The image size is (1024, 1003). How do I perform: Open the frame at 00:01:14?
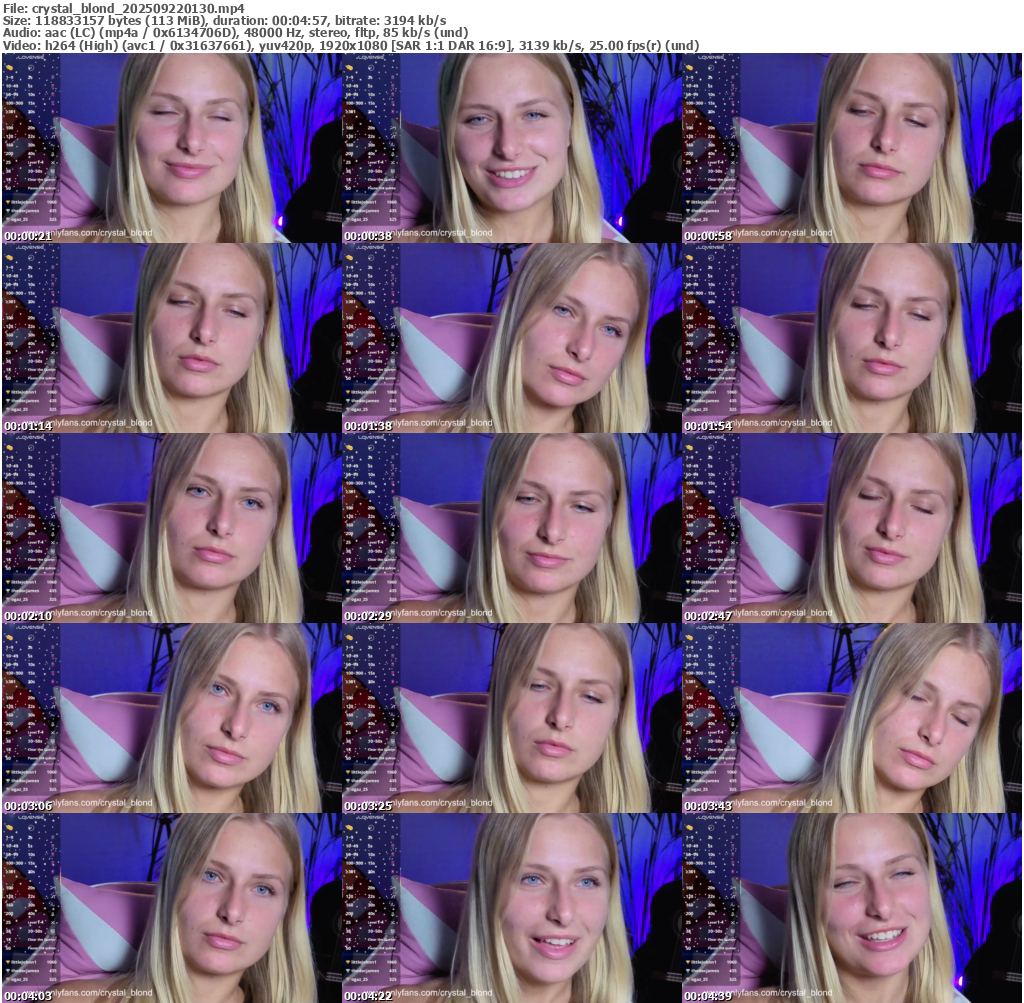click(x=172, y=338)
